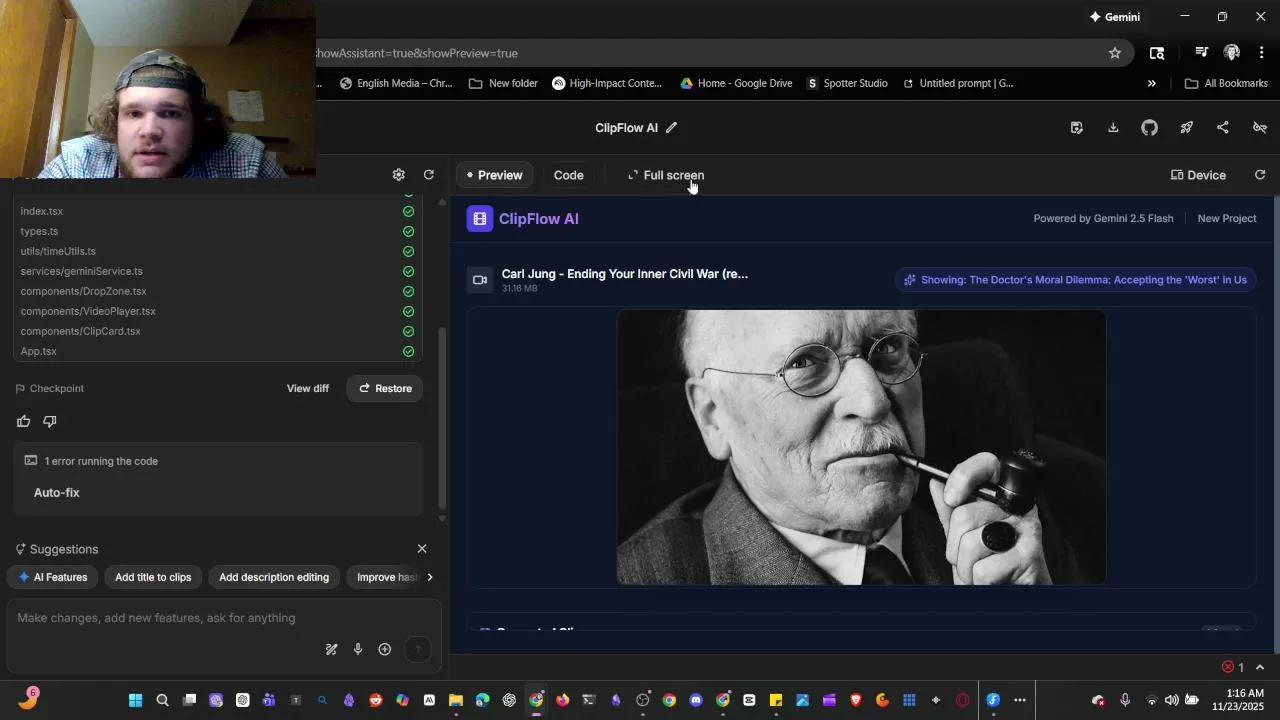The image size is (1280, 720).
Task: Click the crossed-eye hide icon in header
Action: point(1260,127)
